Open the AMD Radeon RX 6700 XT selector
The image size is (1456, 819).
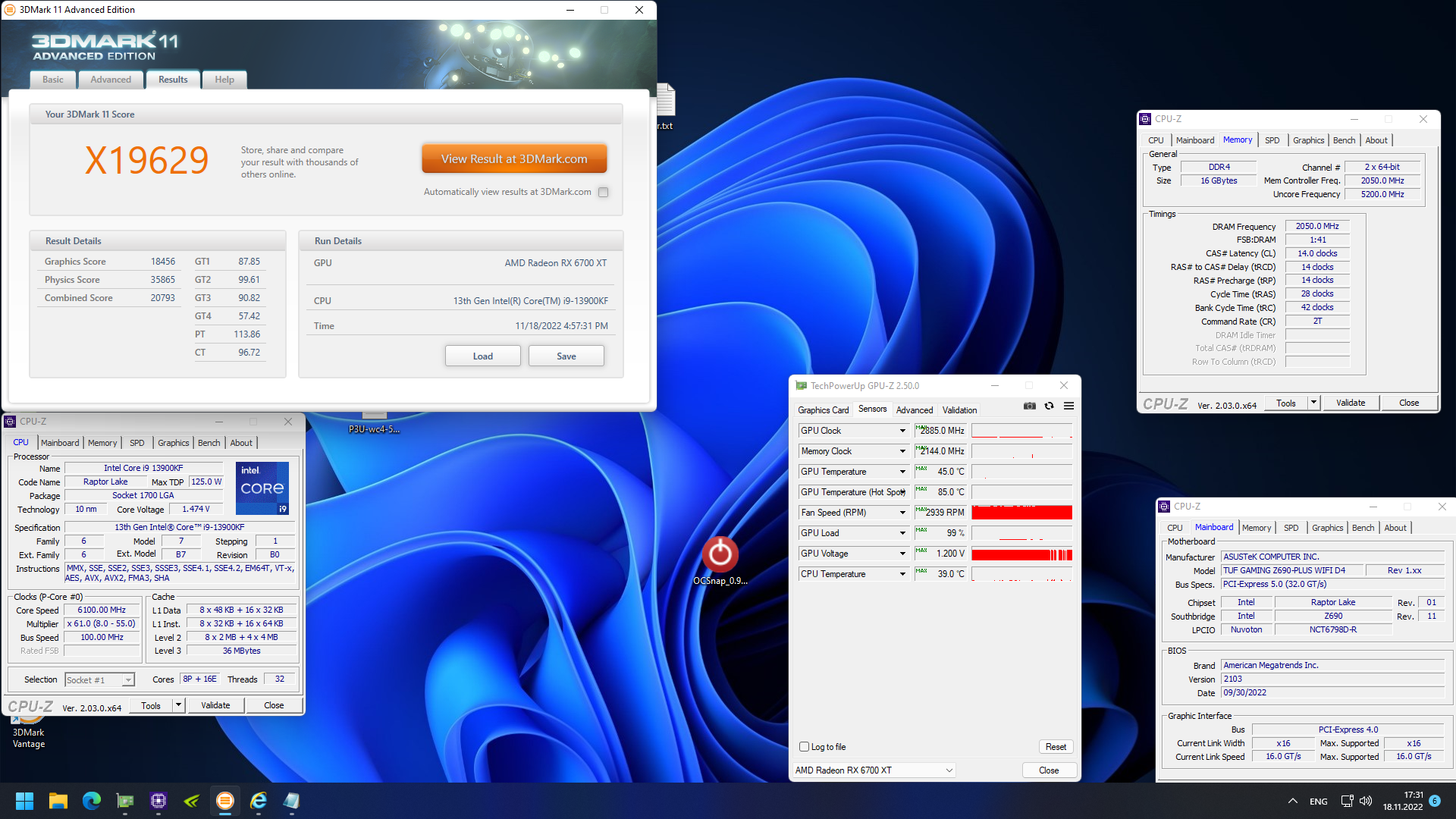pos(874,770)
